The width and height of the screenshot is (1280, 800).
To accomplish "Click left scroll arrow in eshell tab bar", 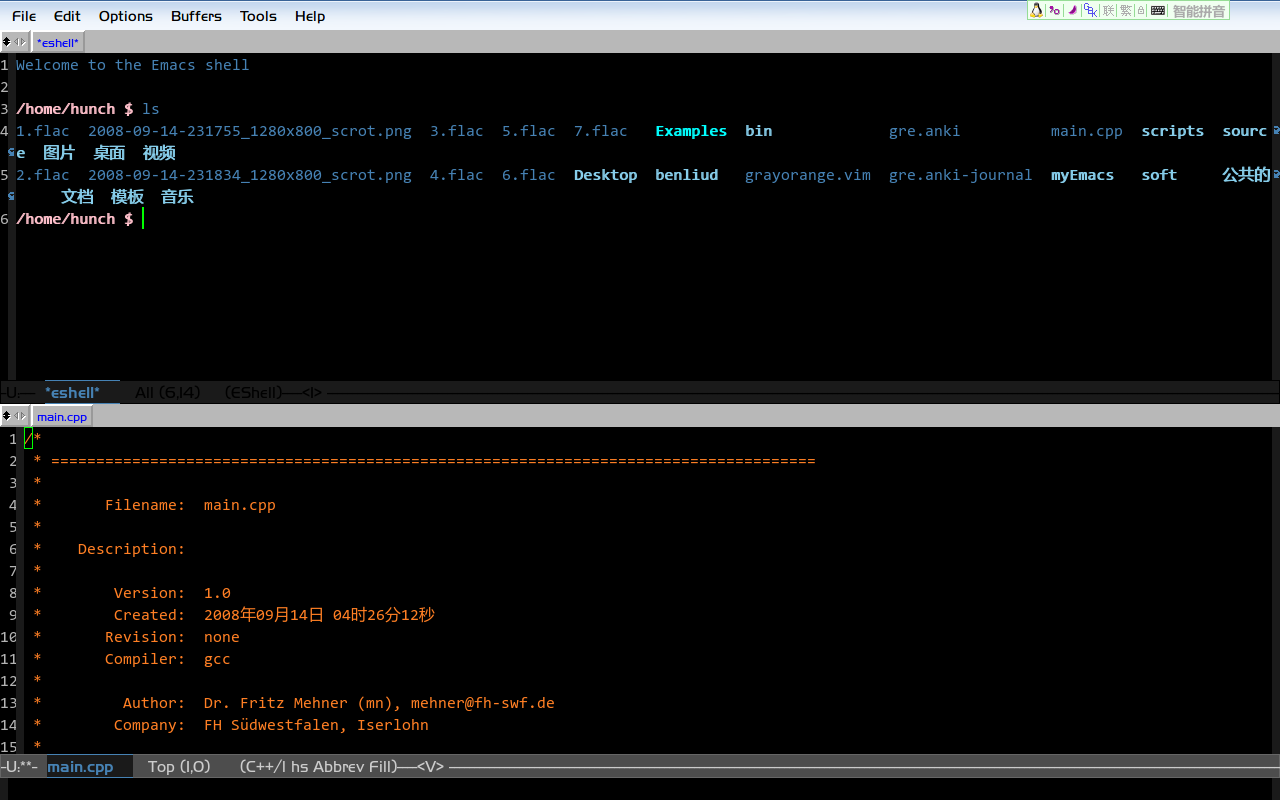I will (x=17, y=42).
